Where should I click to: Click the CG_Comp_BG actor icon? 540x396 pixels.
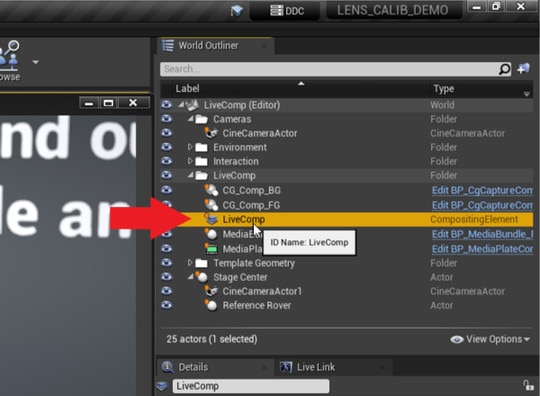pos(211,190)
